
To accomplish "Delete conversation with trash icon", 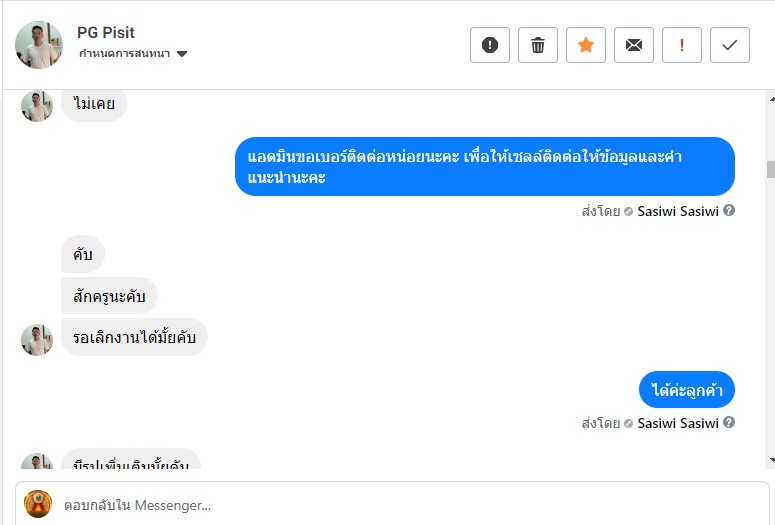I will (538, 45).
